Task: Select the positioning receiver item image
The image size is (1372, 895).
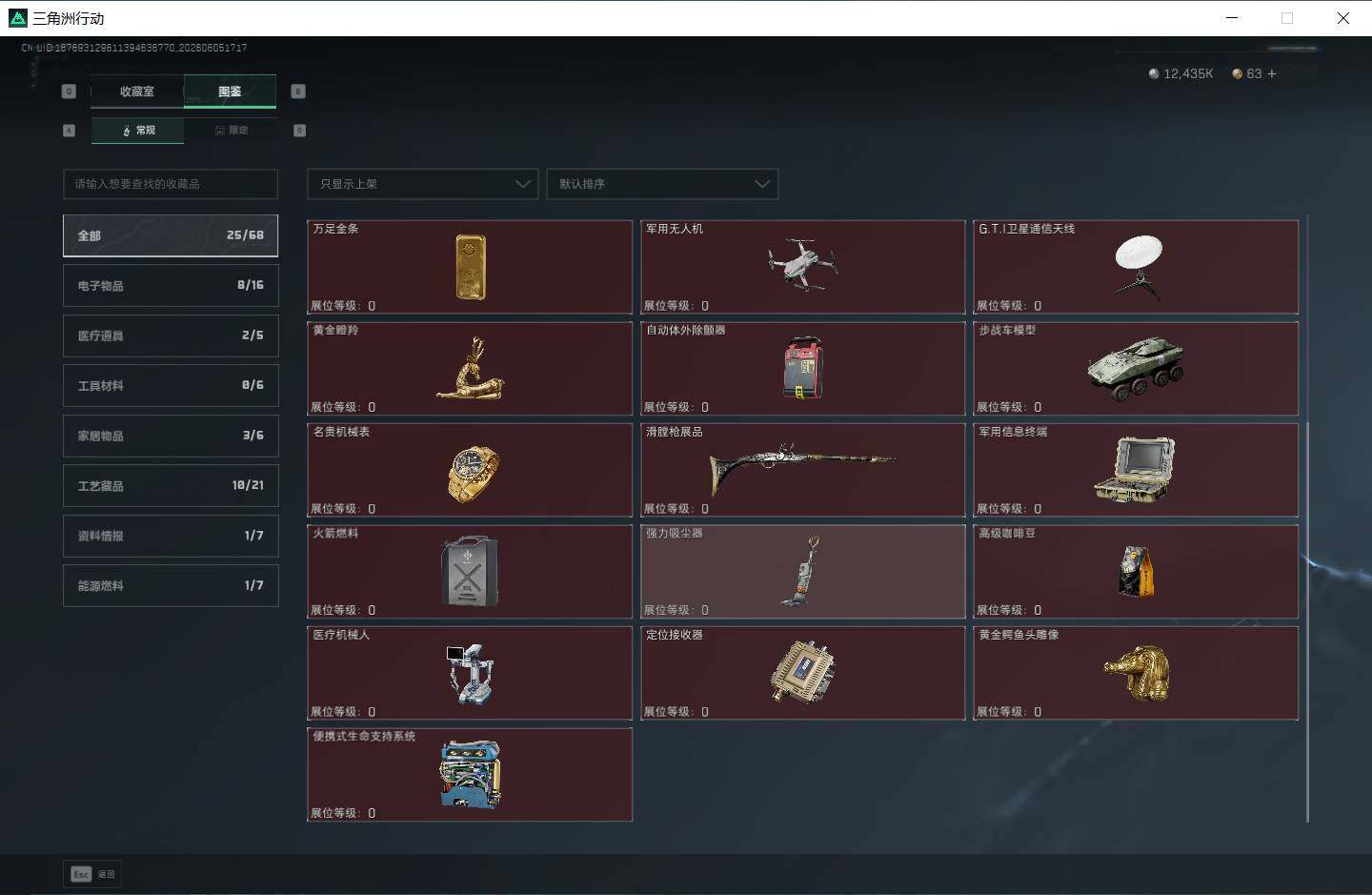Action: [802, 672]
